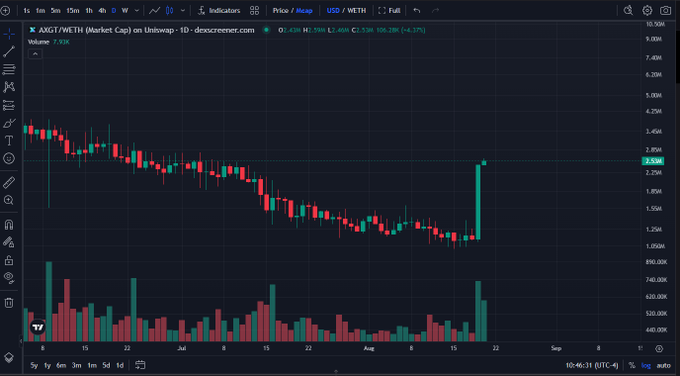This screenshot has height=376, width=680.
Task: Switch chart to Price view
Action: [280, 10]
